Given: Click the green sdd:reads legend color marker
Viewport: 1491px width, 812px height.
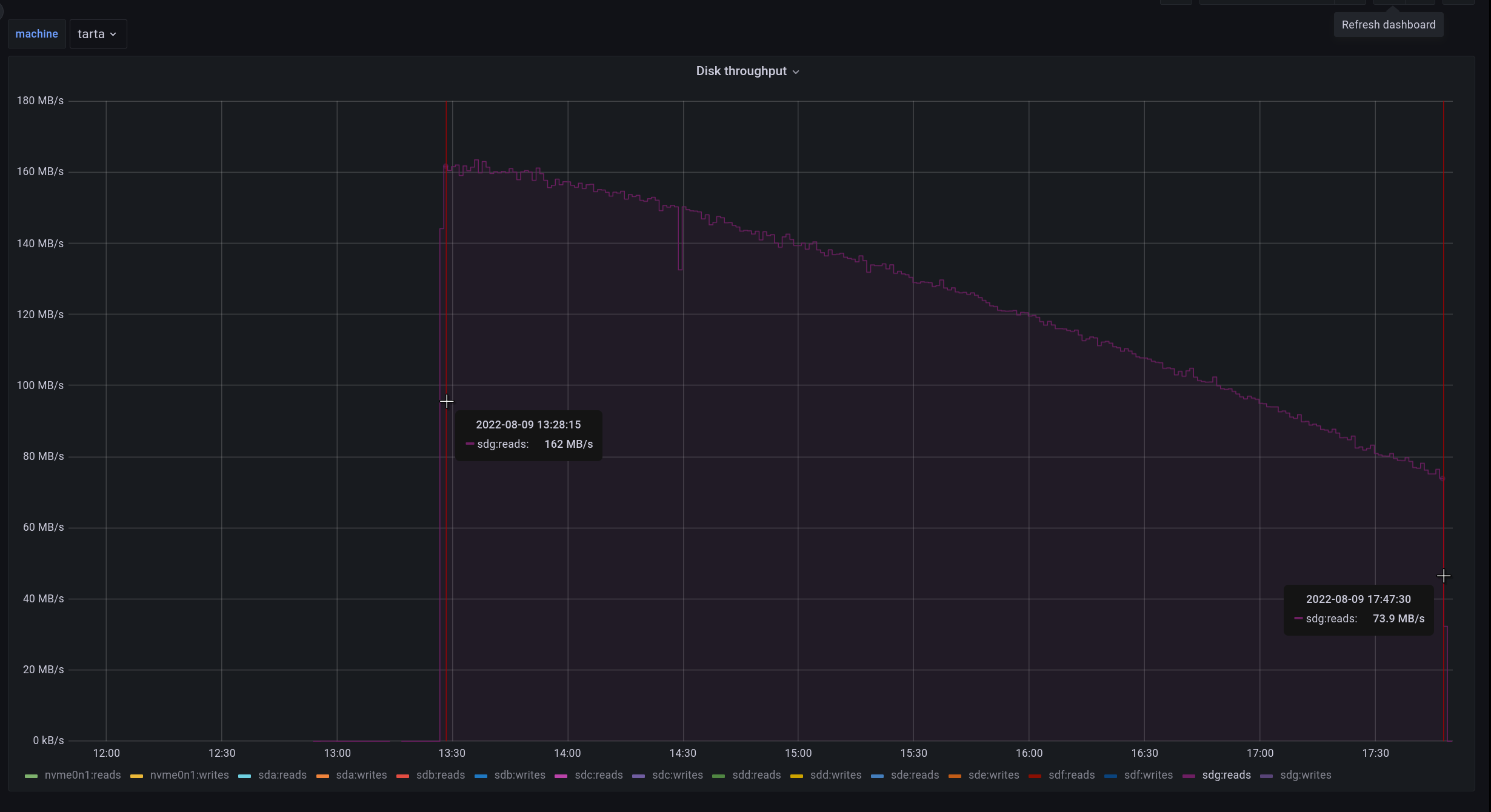Looking at the screenshot, I should coord(718,776).
